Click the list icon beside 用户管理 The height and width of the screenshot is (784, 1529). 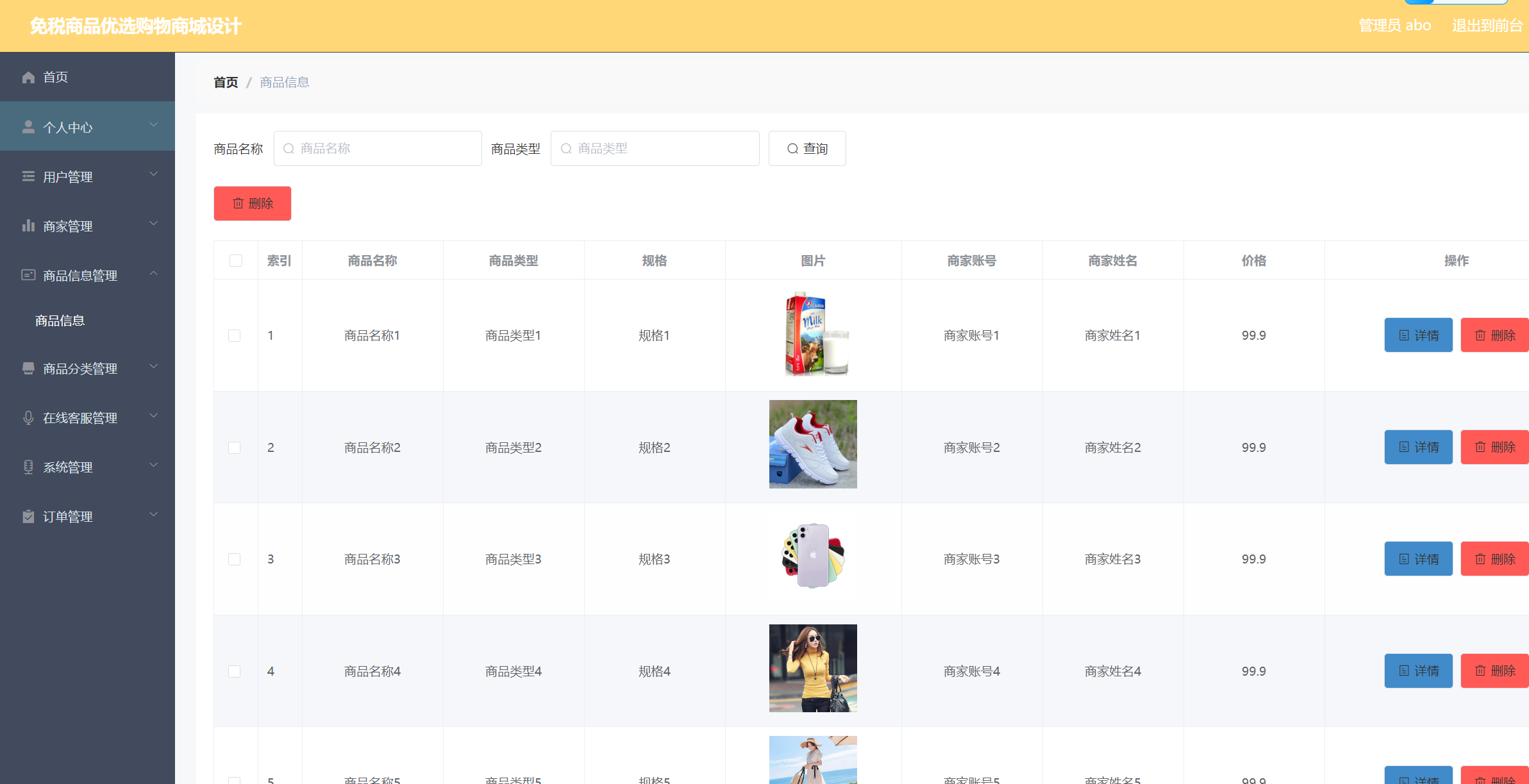[x=28, y=176]
